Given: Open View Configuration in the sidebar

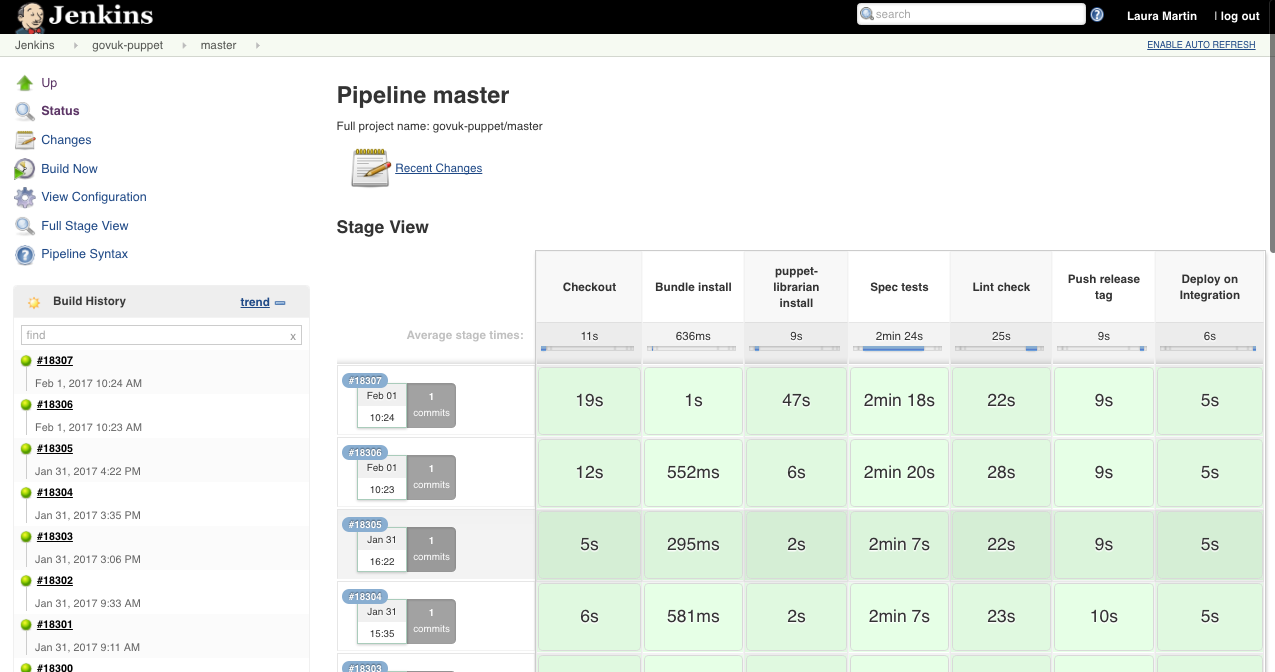Looking at the screenshot, I should [x=94, y=197].
